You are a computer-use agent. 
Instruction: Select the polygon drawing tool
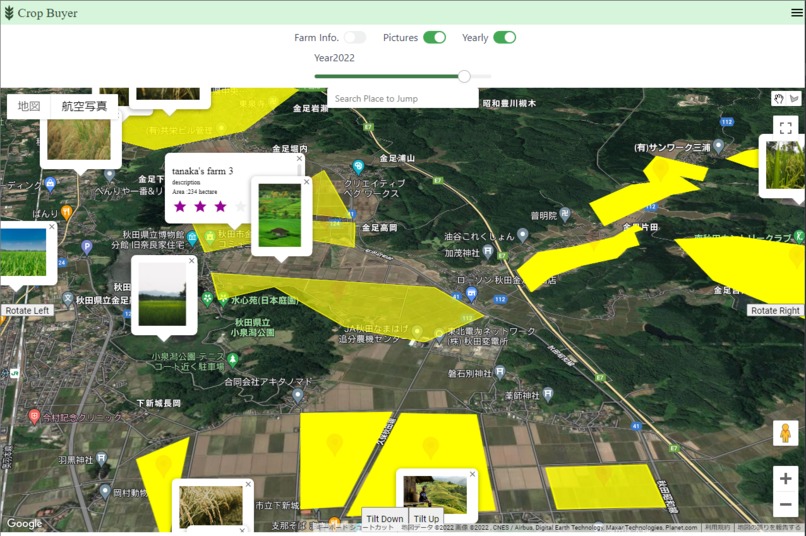[x=794, y=98]
